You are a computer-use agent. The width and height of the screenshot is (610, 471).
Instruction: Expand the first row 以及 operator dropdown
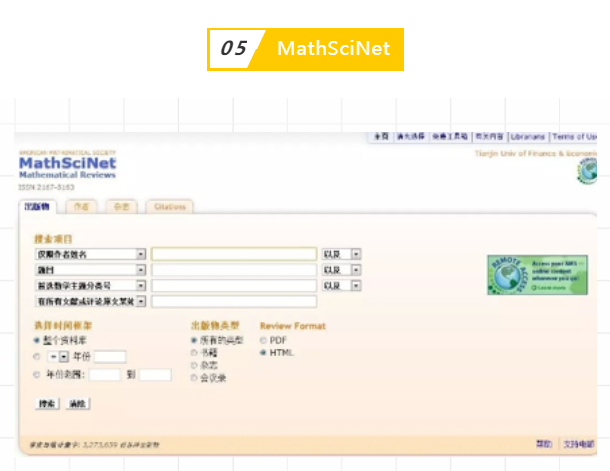pyautogui.click(x=356, y=254)
